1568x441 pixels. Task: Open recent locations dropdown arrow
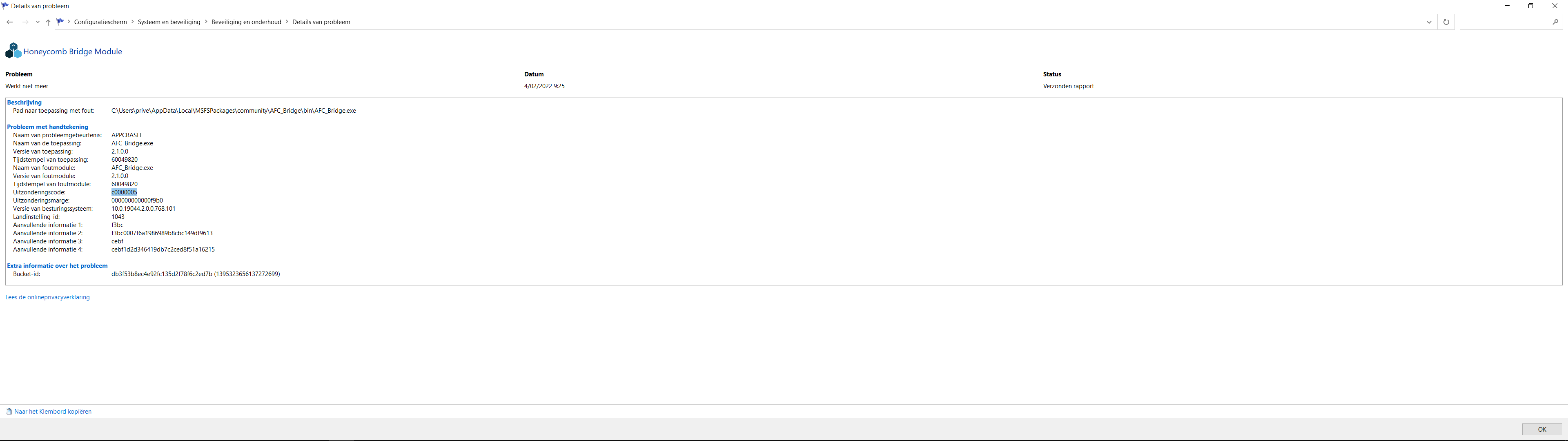tap(38, 22)
